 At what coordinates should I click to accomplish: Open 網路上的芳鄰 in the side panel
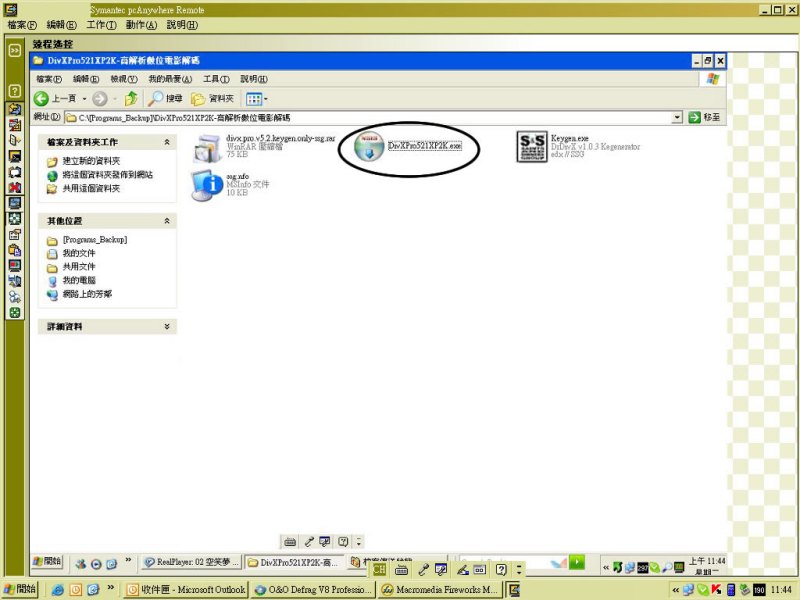(87, 294)
